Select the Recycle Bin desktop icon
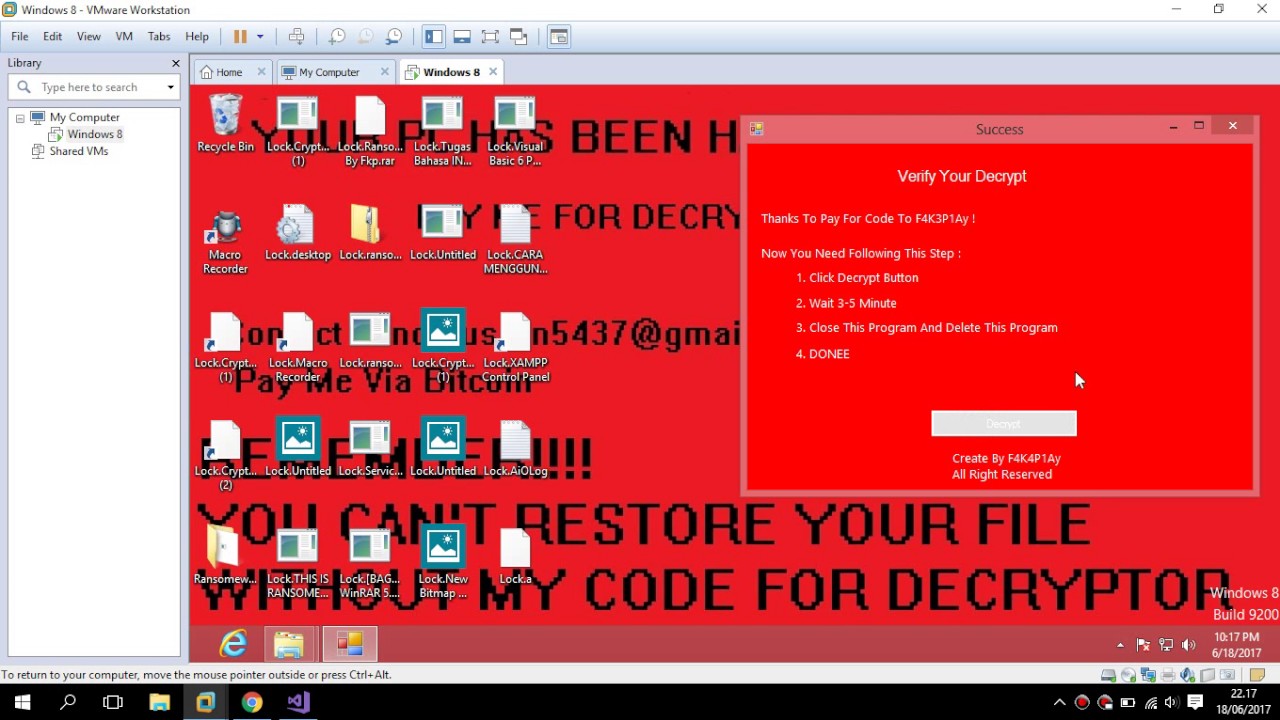The image size is (1280, 720). pos(225,123)
